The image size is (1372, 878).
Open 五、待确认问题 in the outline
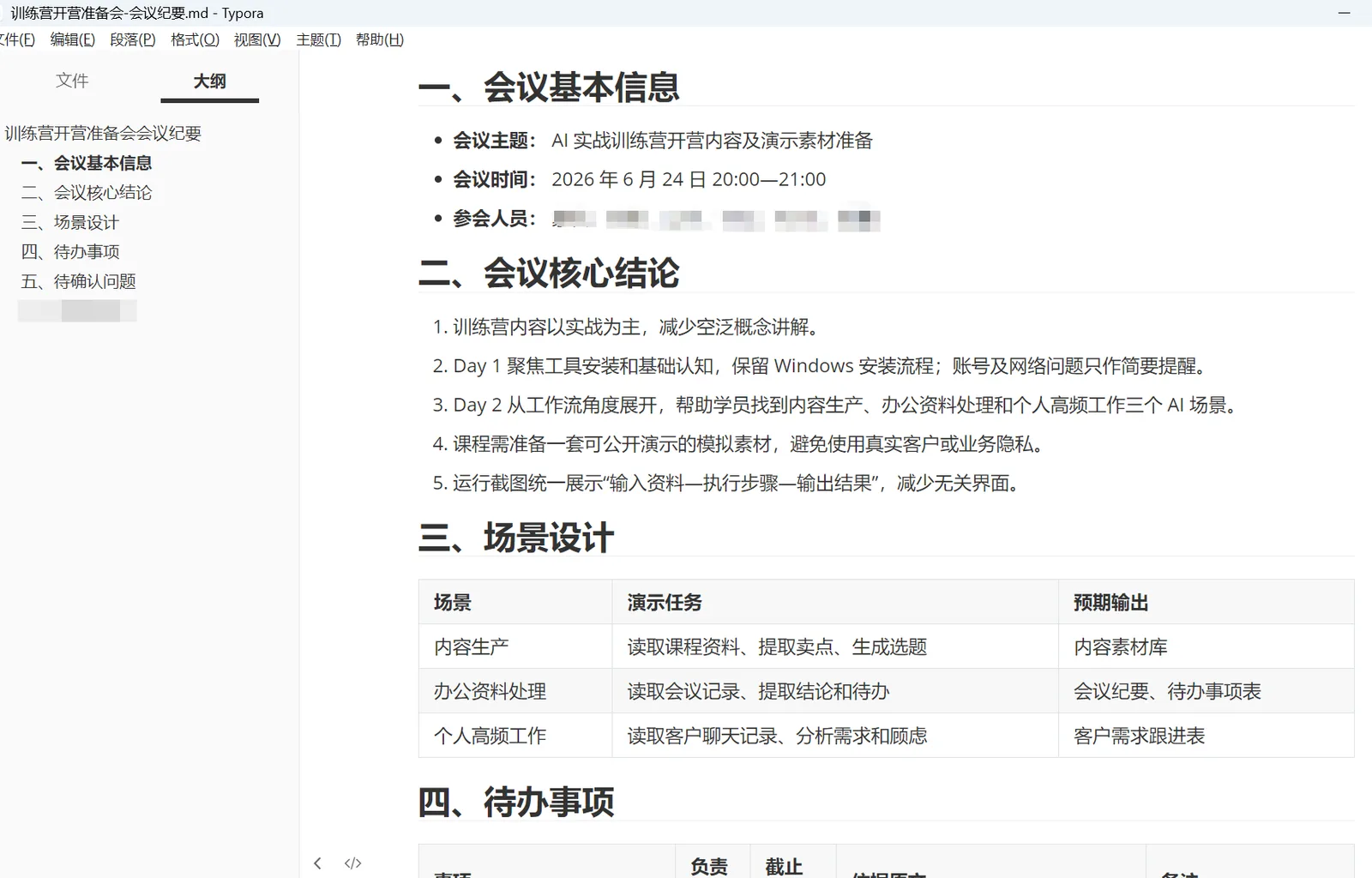click(79, 281)
